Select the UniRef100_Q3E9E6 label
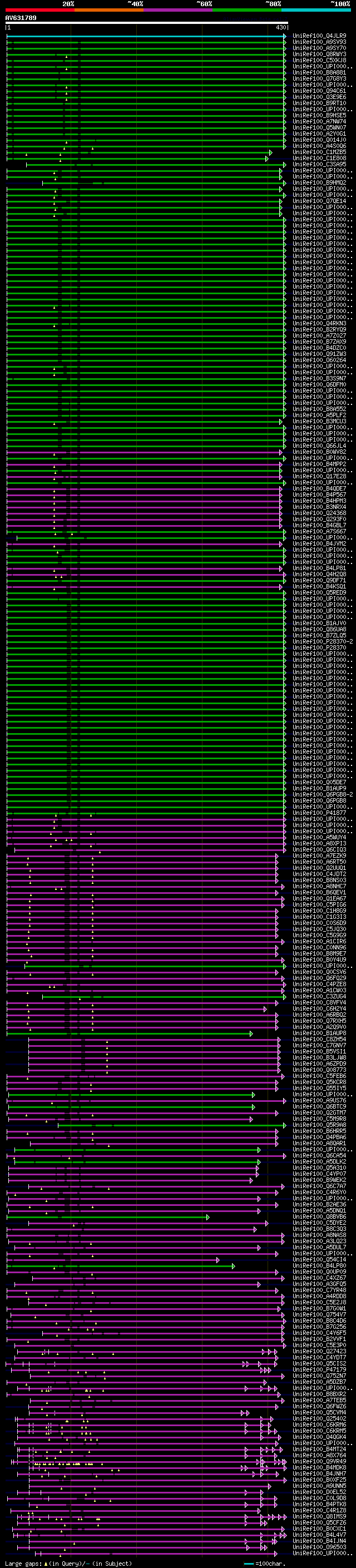 click(319, 97)
